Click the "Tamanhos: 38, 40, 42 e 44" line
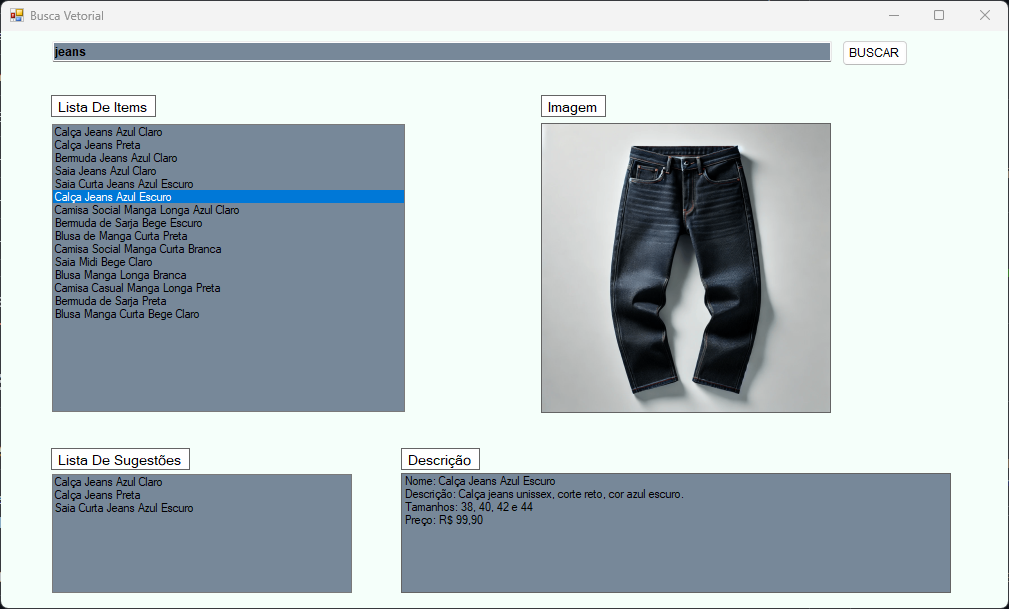Viewport: 1009px width, 609px height. (x=468, y=507)
